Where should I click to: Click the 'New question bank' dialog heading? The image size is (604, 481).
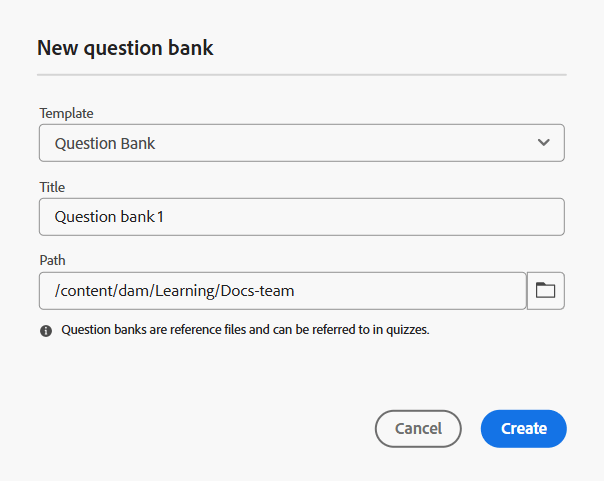pyautogui.click(x=125, y=48)
